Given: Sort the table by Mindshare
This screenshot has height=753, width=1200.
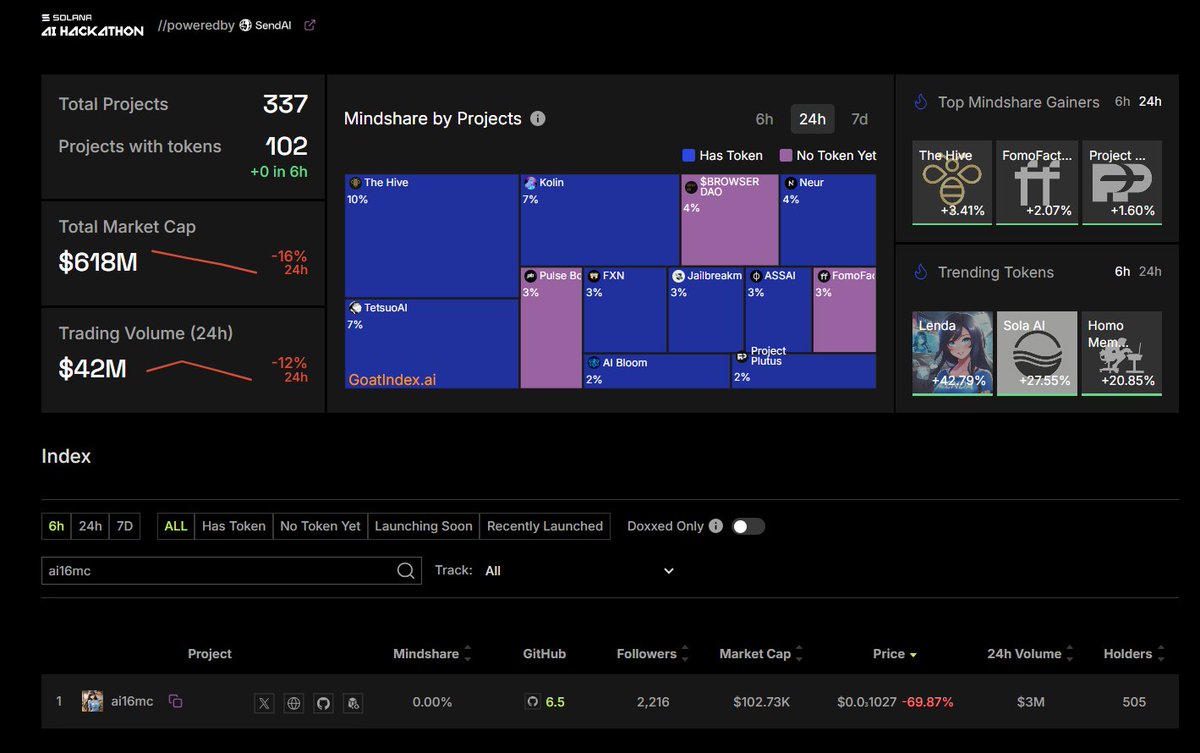Looking at the screenshot, I should coord(432,654).
